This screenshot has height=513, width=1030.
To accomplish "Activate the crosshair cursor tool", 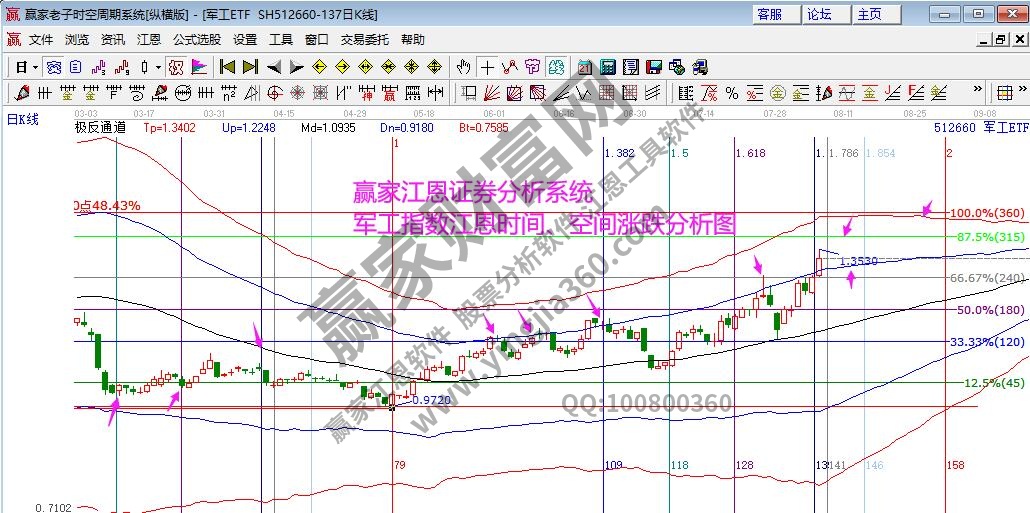I will pos(487,67).
